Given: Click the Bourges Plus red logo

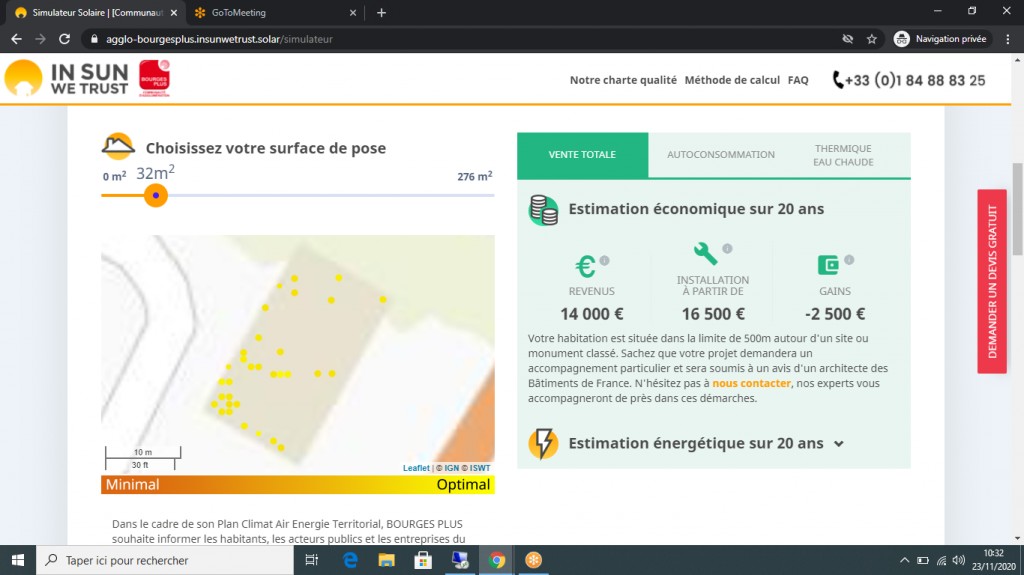Looking at the screenshot, I should pos(154,78).
